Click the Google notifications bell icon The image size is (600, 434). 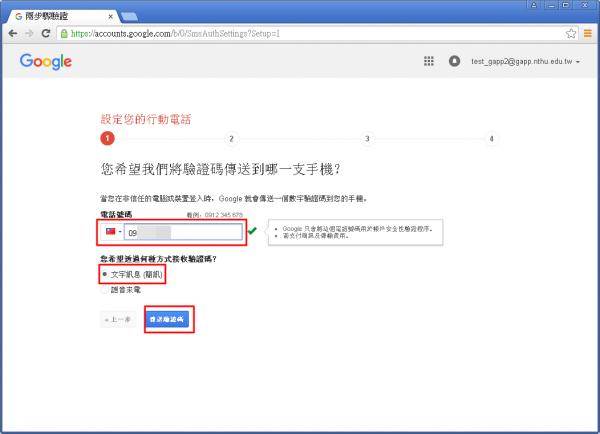pyautogui.click(x=455, y=61)
